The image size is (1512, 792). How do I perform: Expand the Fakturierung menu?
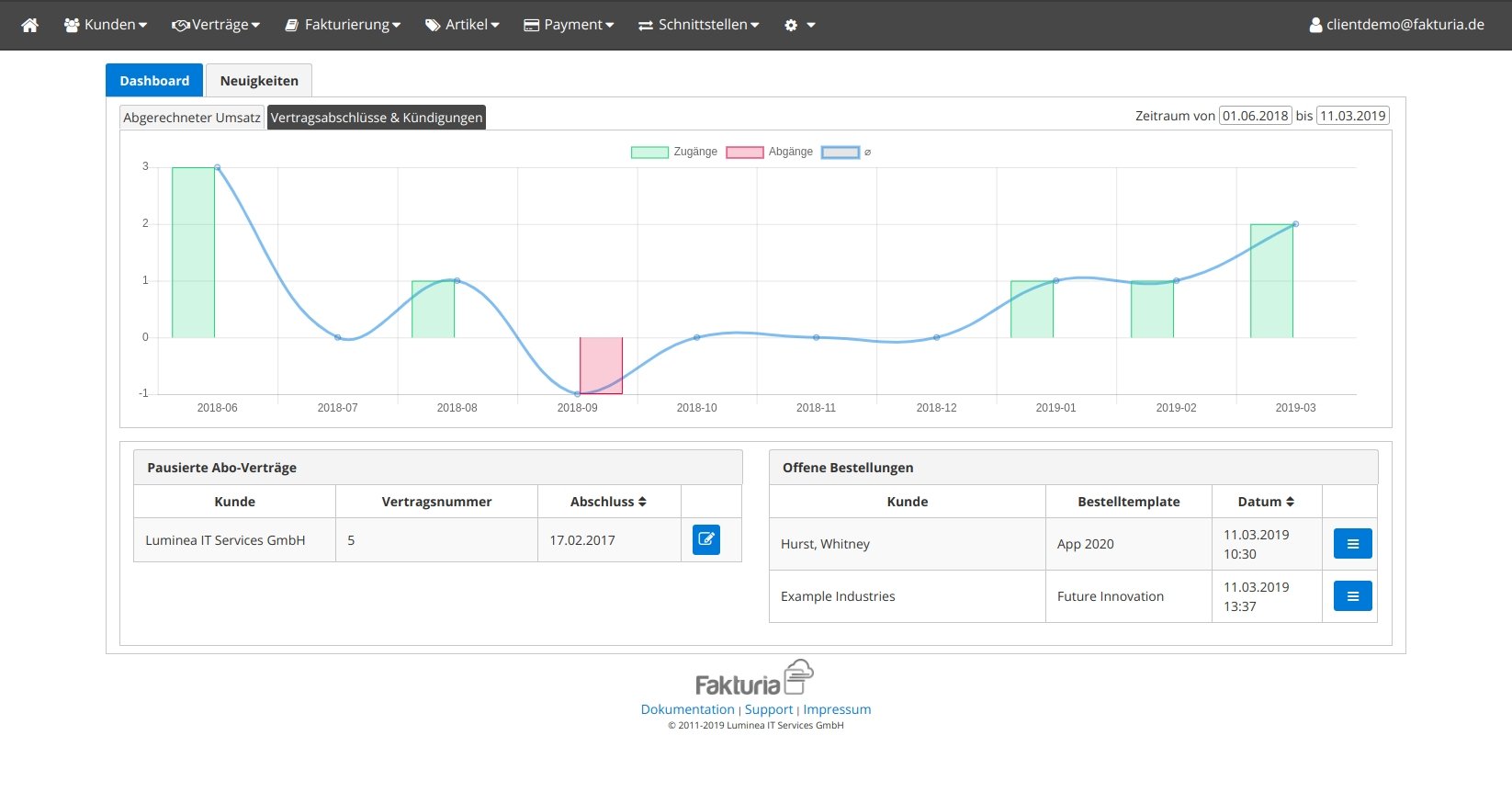click(343, 25)
